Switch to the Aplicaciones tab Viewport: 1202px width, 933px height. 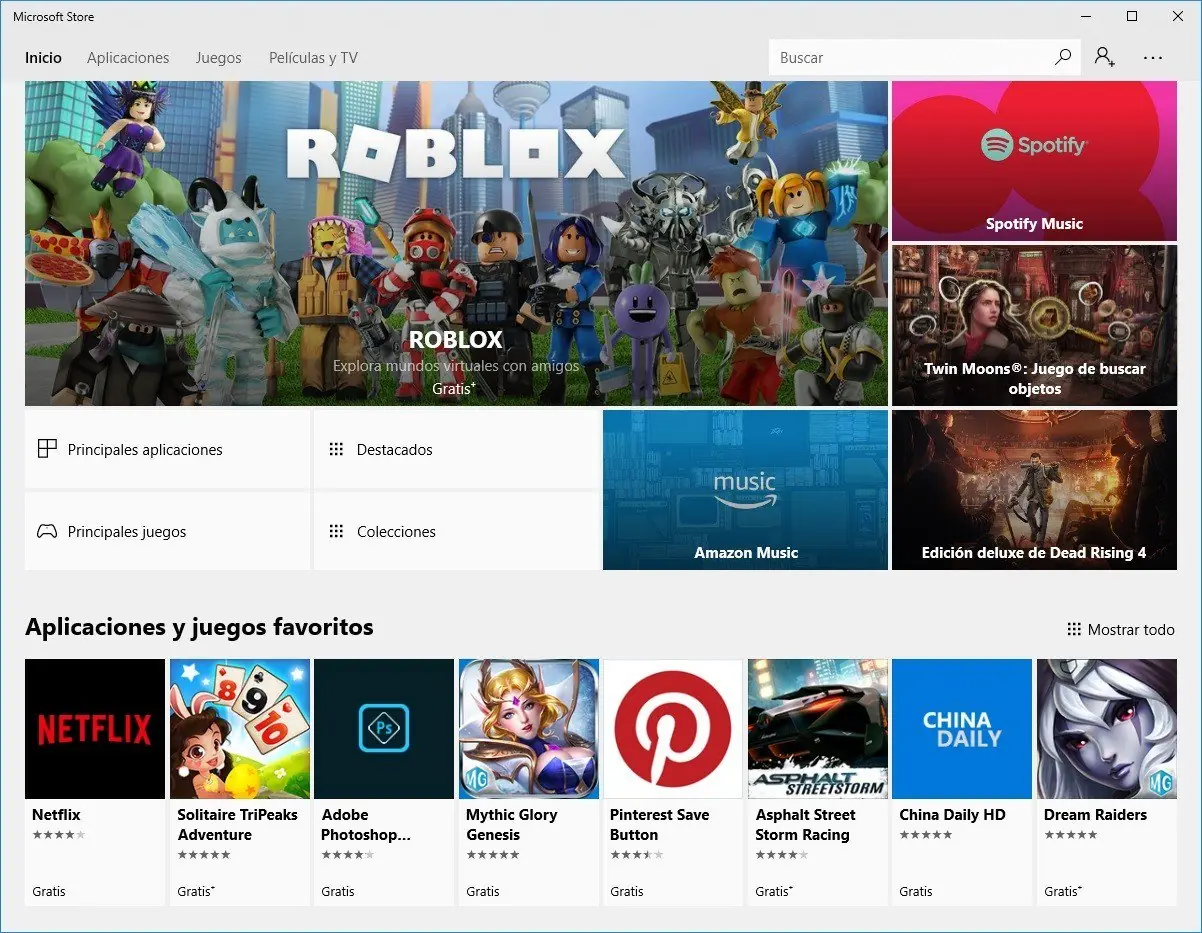coord(128,58)
